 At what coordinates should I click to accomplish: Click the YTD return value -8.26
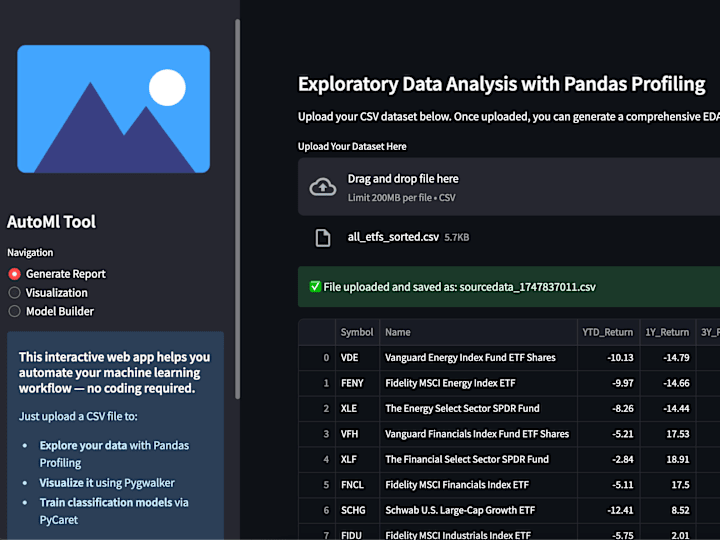pyautogui.click(x=608, y=409)
